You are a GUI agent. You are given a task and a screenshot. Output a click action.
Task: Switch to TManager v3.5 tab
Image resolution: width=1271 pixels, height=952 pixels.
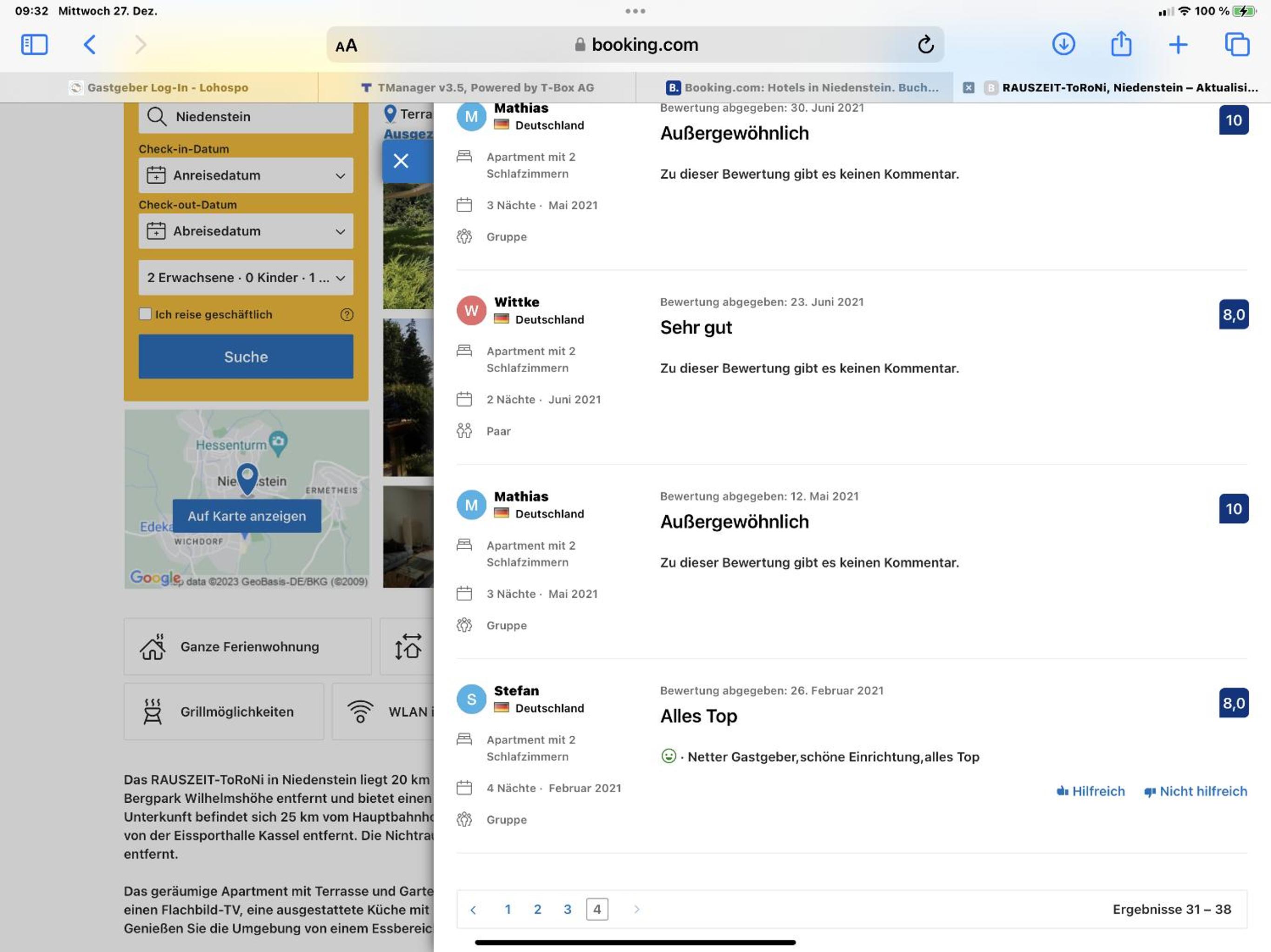pos(477,87)
